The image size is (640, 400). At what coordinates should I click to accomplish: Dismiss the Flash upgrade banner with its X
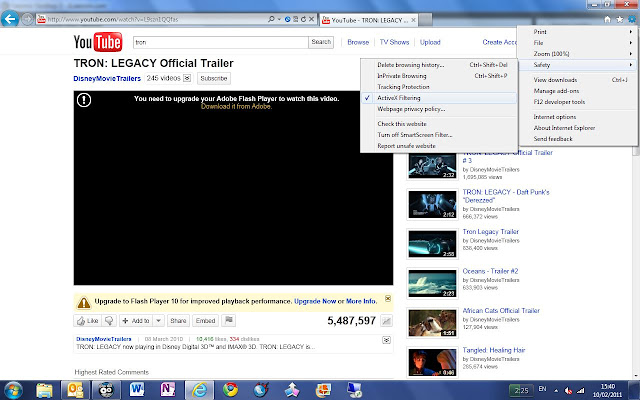(x=388, y=298)
